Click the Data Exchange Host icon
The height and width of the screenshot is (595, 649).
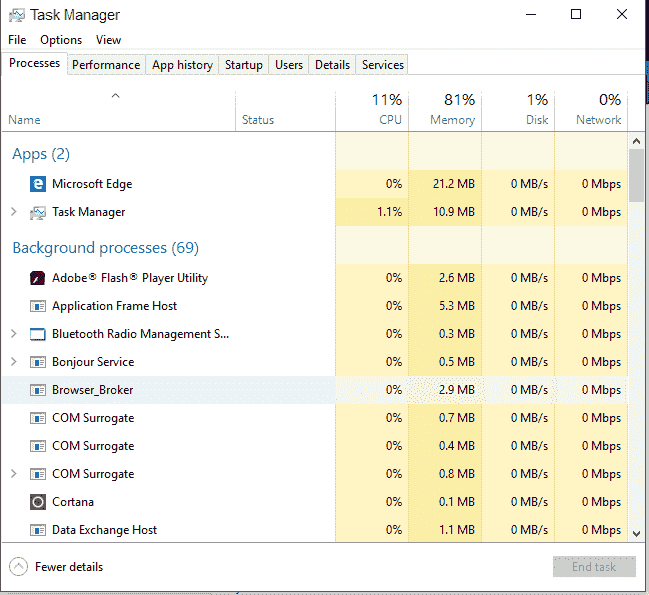coord(38,530)
